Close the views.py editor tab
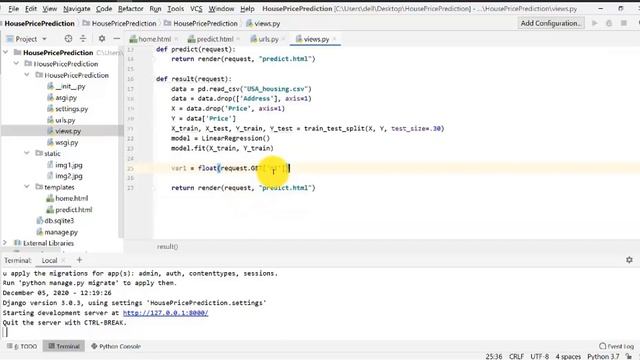 click(334, 39)
